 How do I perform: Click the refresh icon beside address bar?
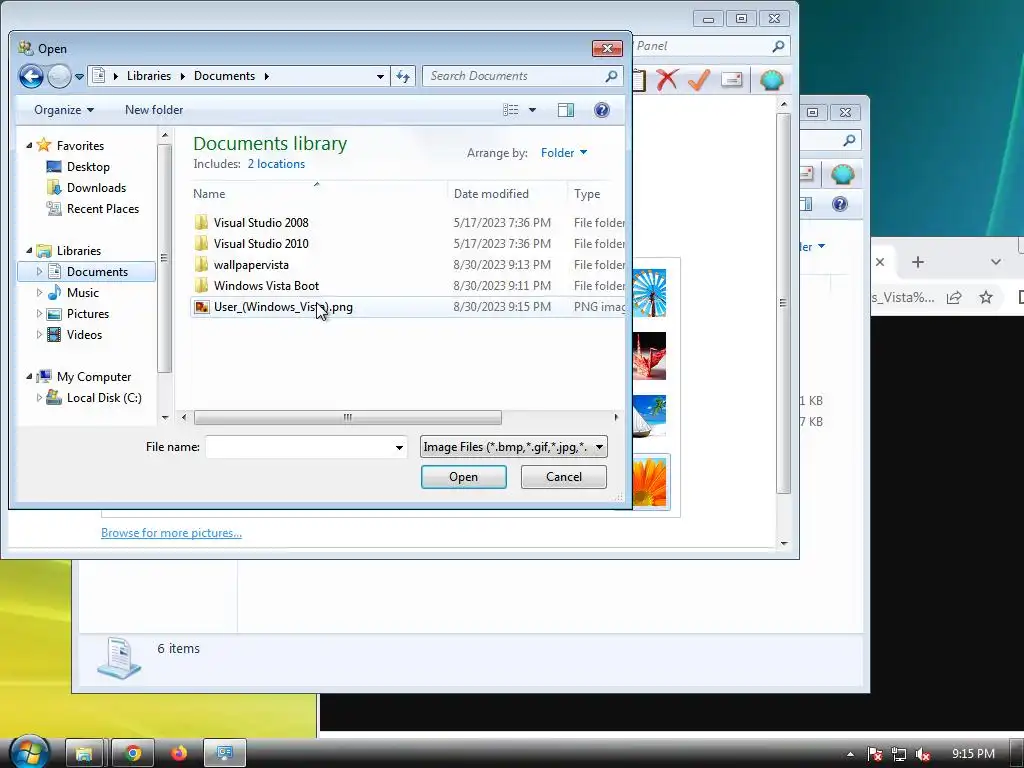click(x=403, y=76)
